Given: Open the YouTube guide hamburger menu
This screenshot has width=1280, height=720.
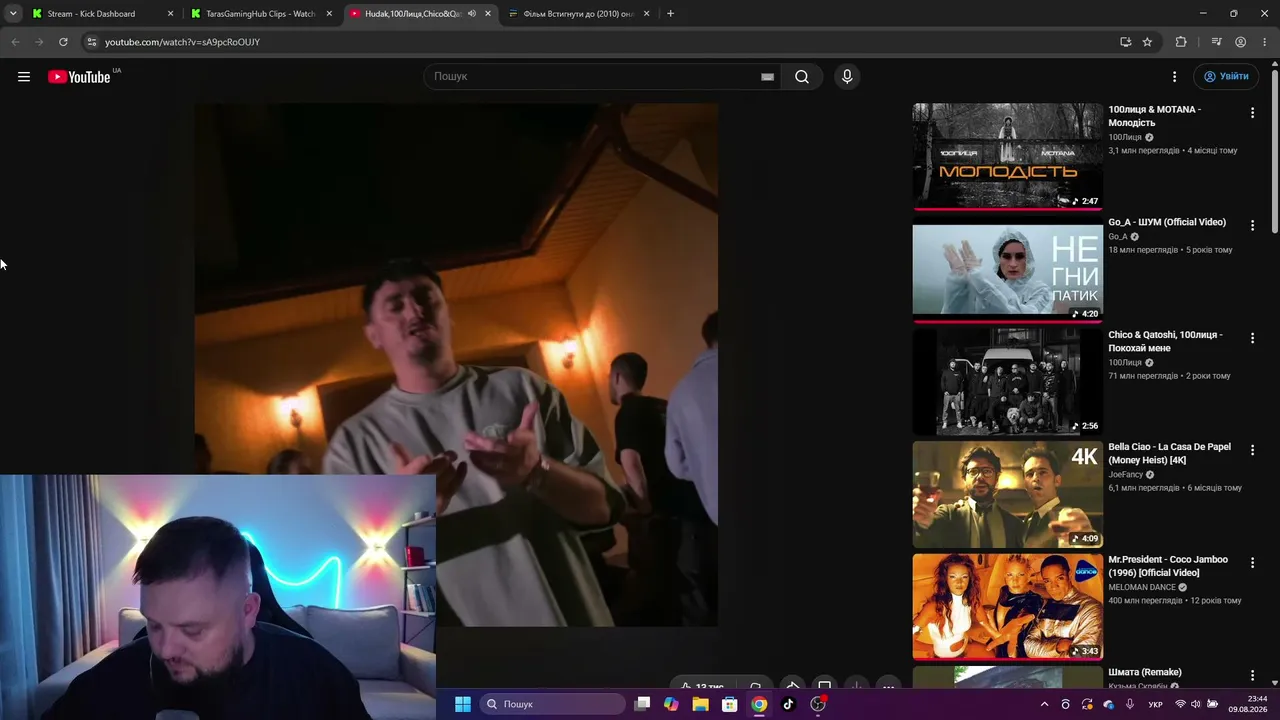Looking at the screenshot, I should 24,77.
